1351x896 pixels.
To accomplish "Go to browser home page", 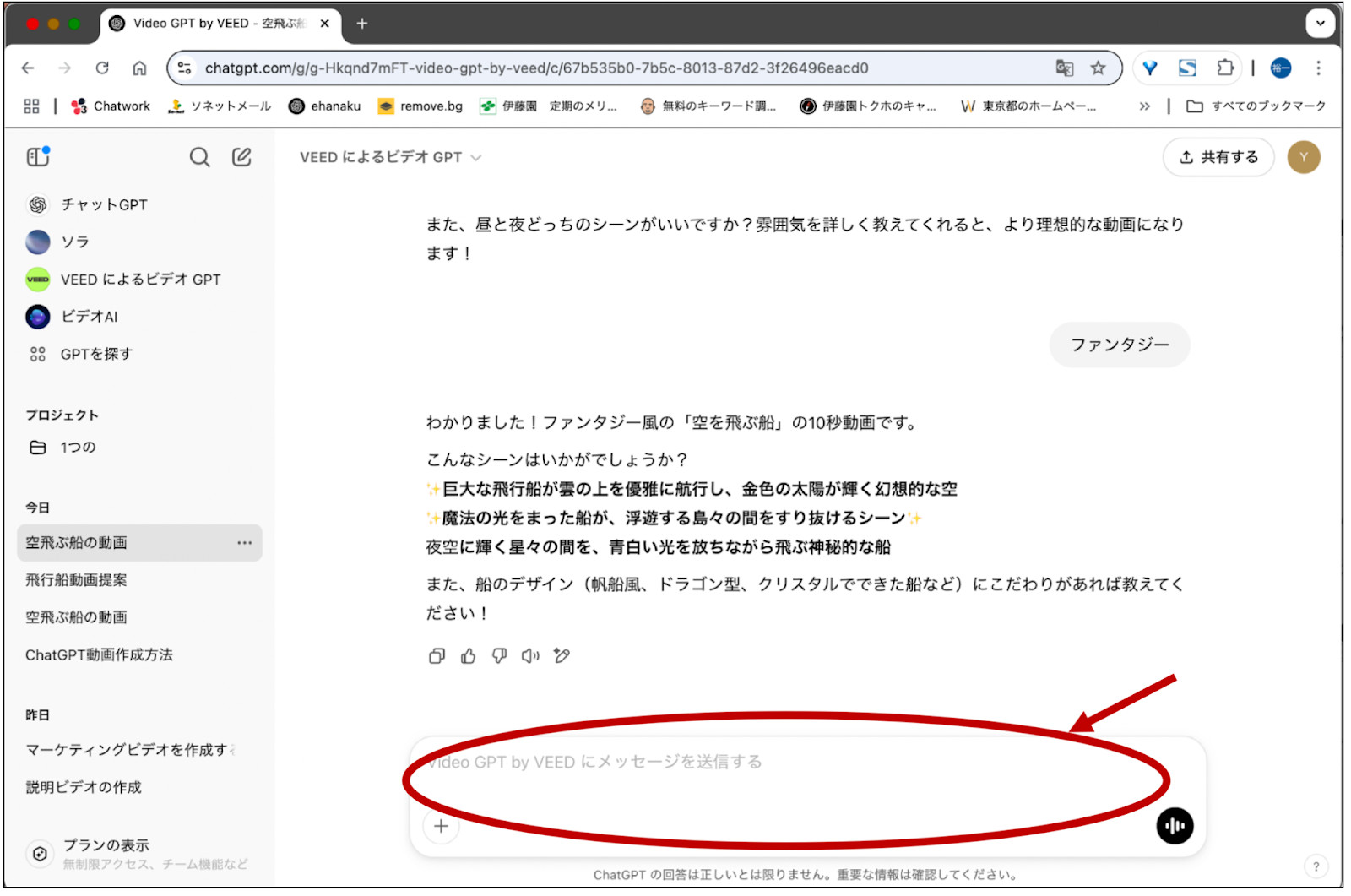I will pyautogui.click(x=140, y=68).
